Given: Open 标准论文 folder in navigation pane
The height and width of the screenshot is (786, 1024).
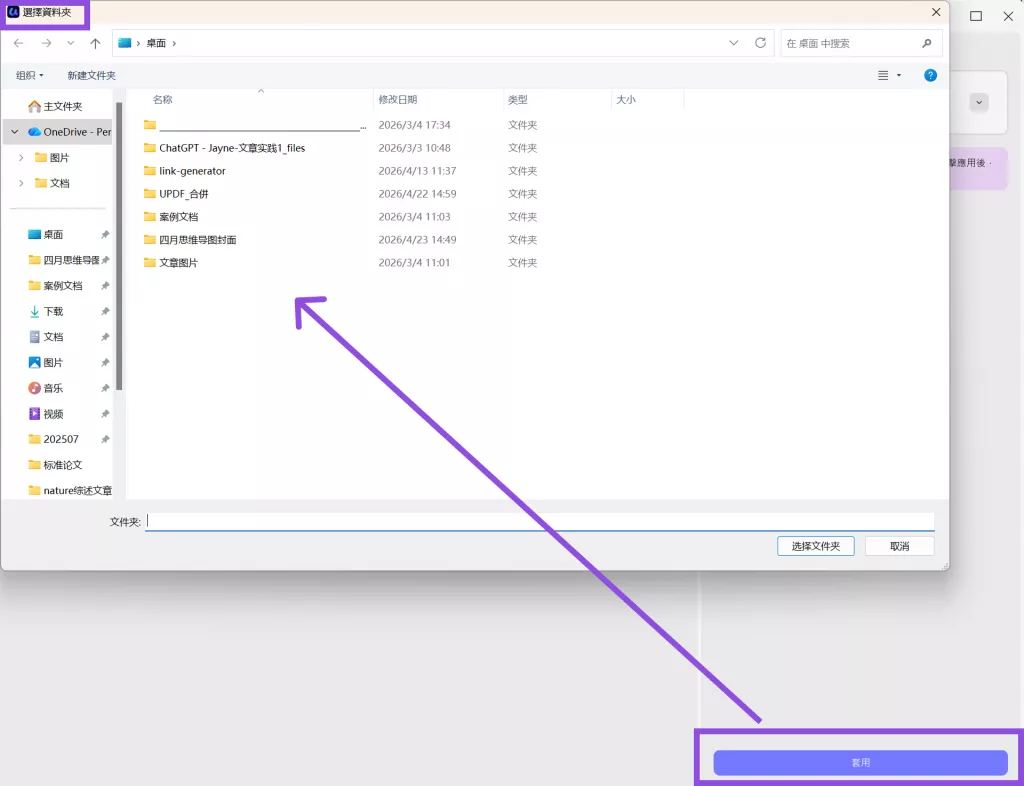Looking at the screenshot, I should (56, 465).
